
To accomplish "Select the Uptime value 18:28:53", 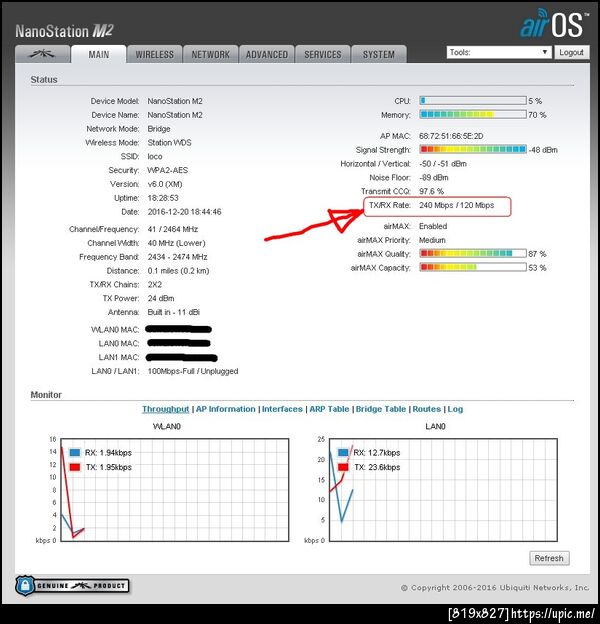I will 163,198.
